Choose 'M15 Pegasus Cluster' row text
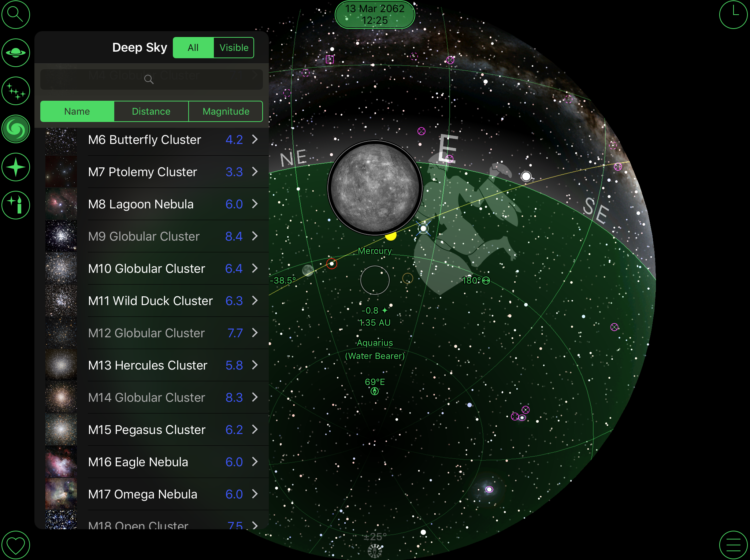Image resolution: width=750 pixels, height=560 pixels. tap(147, 430)
